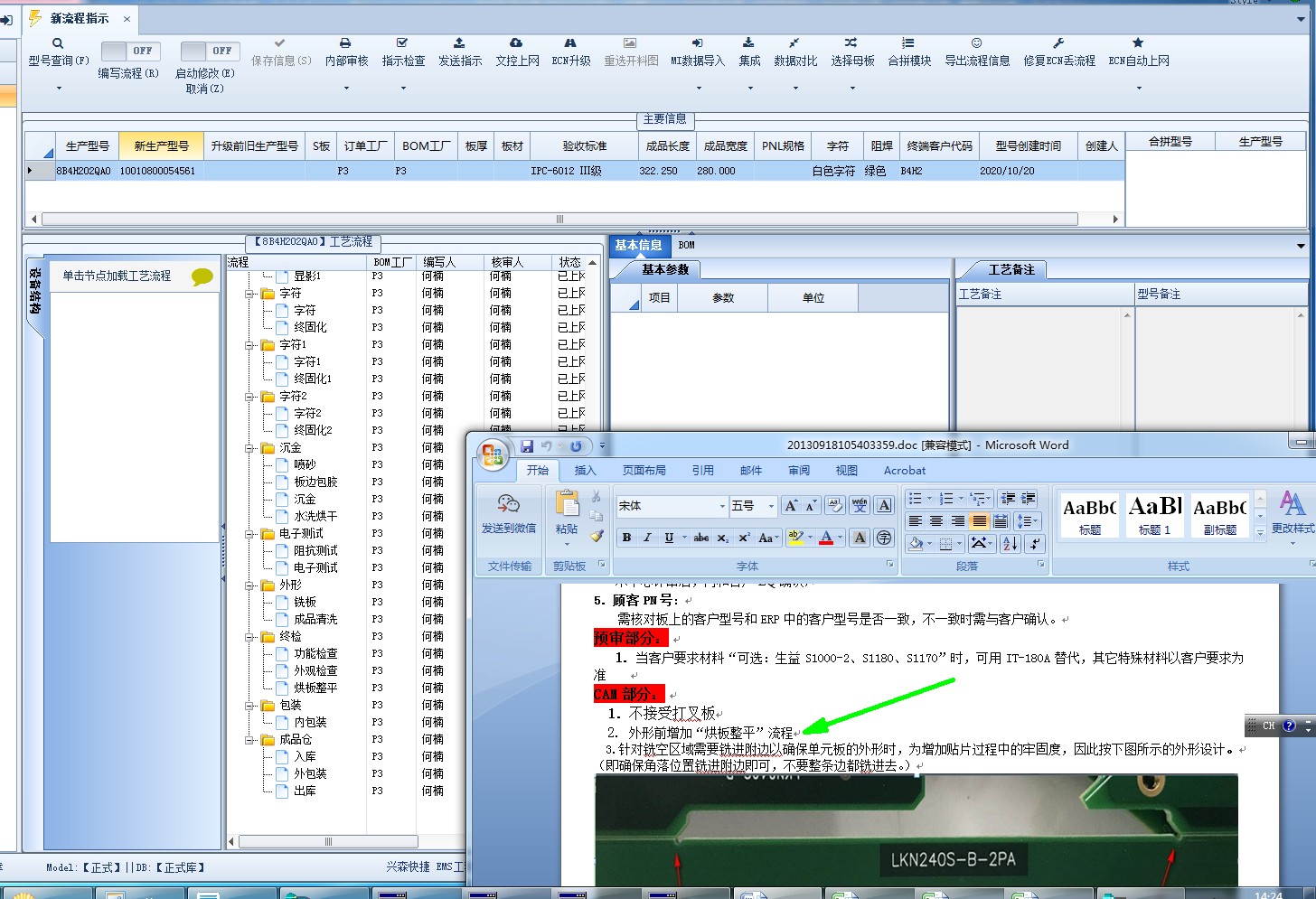Click the ECN升级 toolbar icon
Image resolution: width=1316 pixels, height=899 pixels.
[x=570, y=42]
